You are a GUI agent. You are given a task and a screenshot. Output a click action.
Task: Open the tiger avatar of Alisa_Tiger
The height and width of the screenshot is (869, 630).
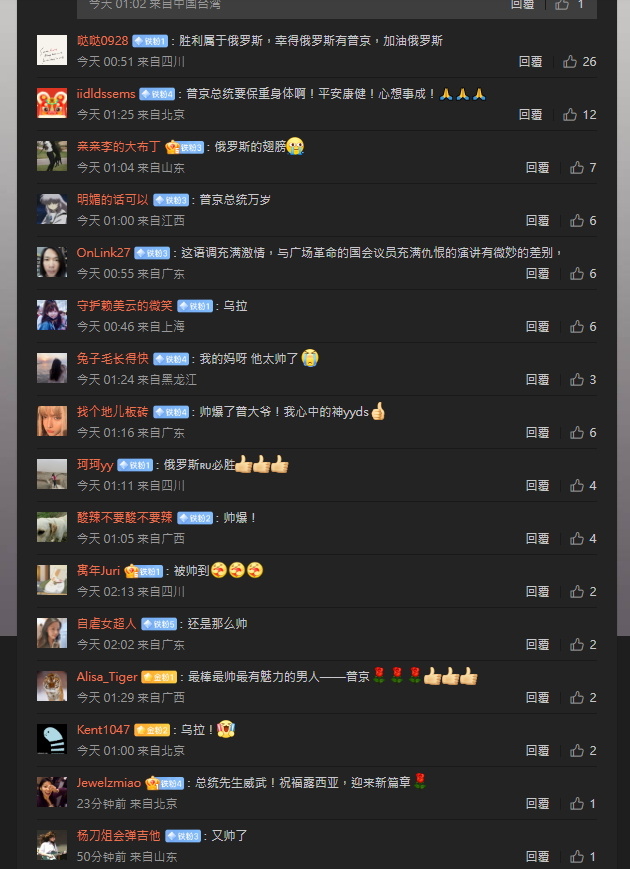coord(52,686)
